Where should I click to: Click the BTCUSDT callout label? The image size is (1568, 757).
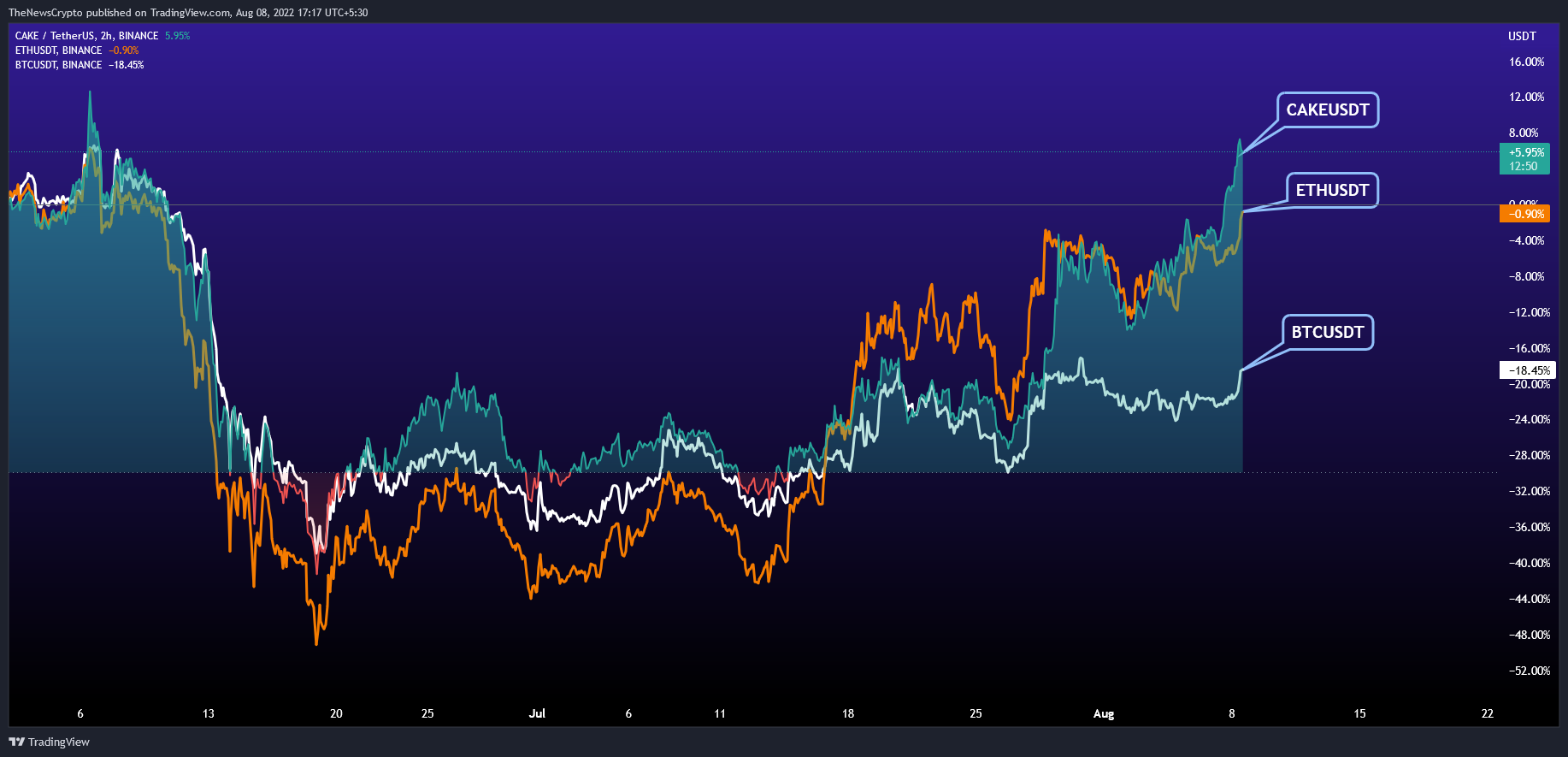coord(1328,332)
